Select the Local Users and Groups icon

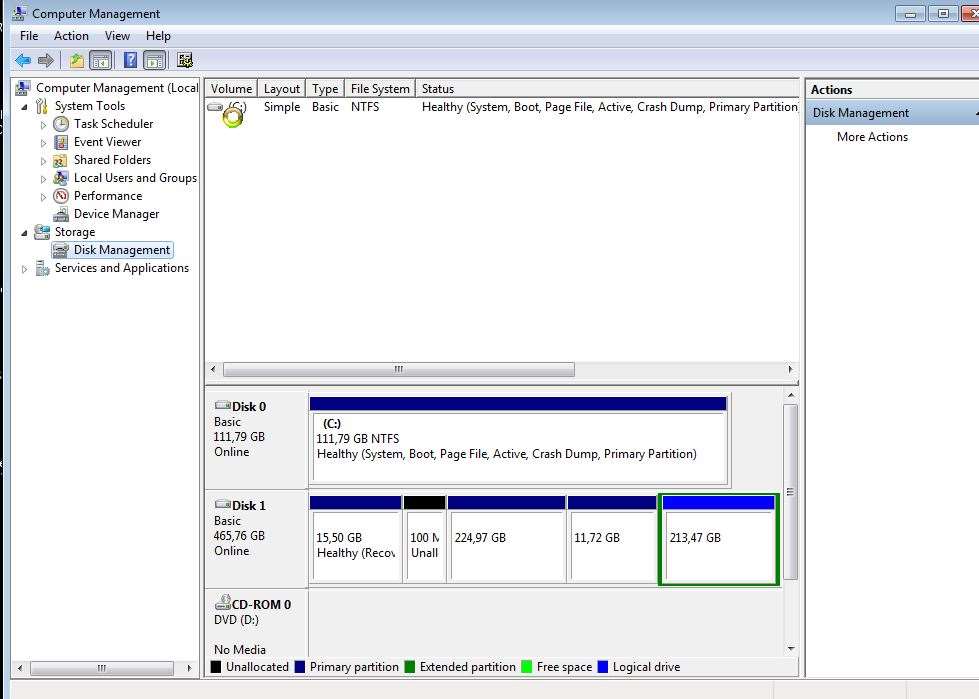61,178
